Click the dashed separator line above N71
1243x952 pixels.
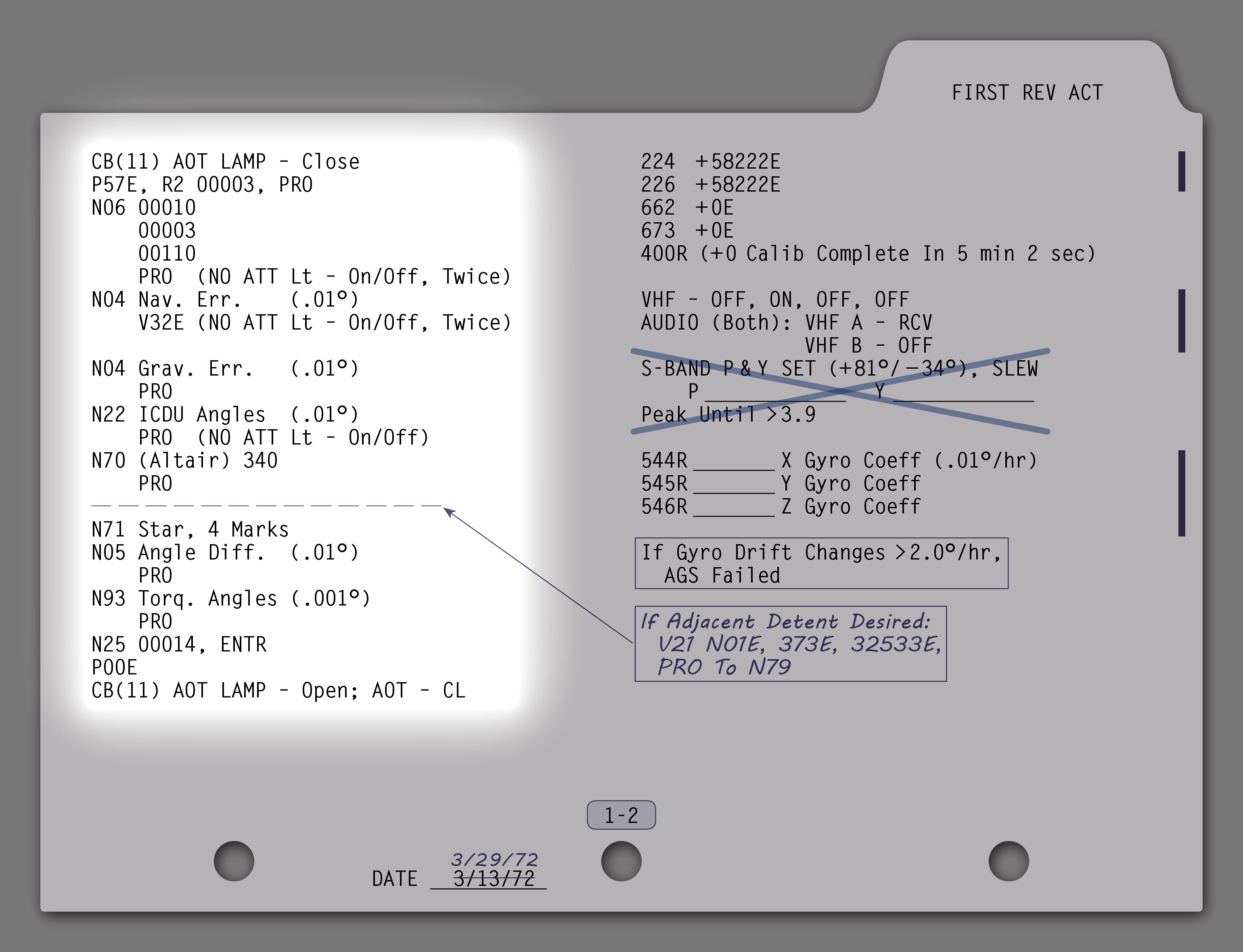pos(266,505)
